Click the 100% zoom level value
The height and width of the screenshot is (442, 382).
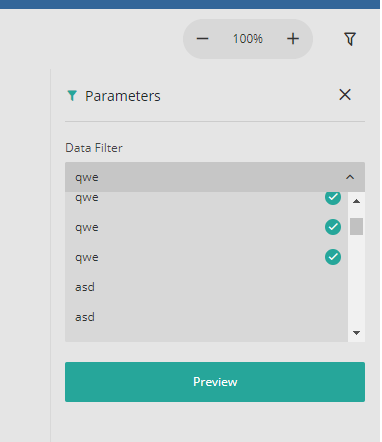[248, 39]
